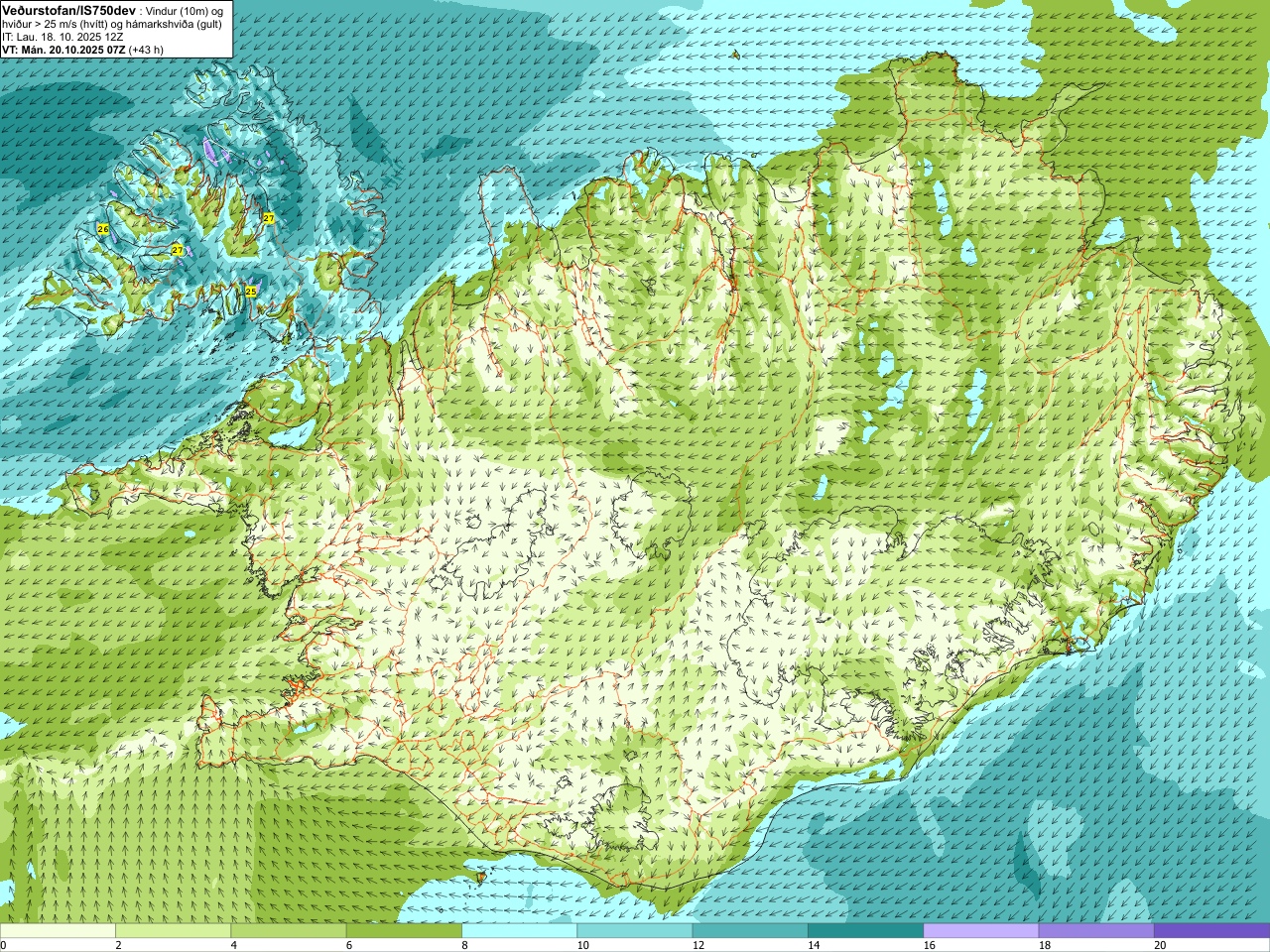This screenshot has height=952, width=1270.
Task: Click the legend scale label "0"
Action: 4,945
